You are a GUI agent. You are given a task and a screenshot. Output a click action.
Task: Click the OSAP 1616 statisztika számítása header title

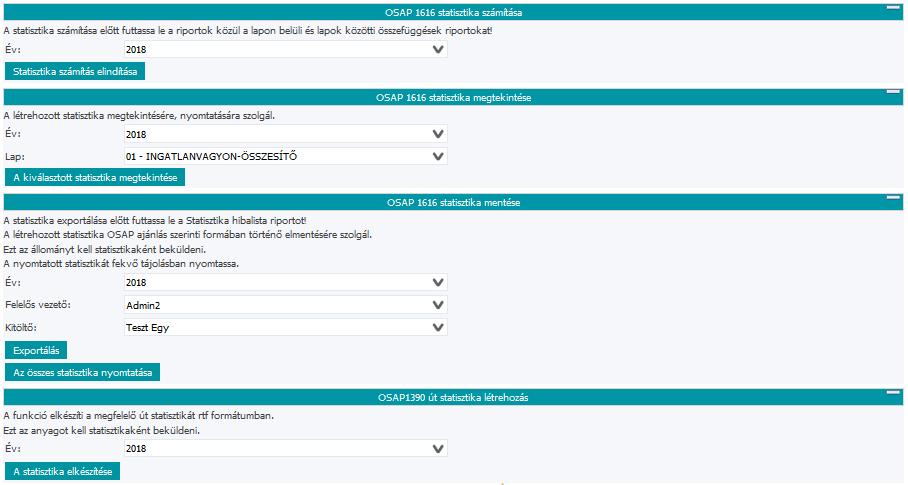click(453, 13)
